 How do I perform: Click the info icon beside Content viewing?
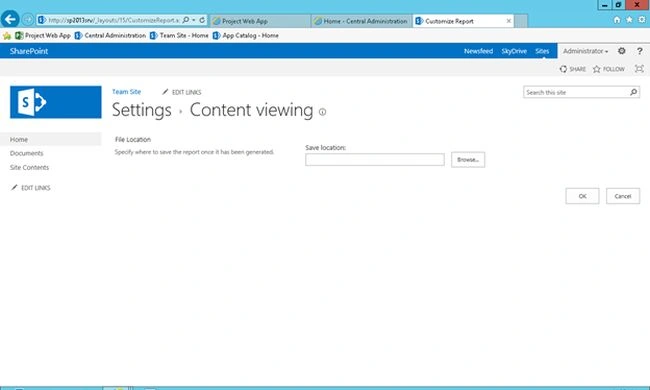(x=322, y=111)
